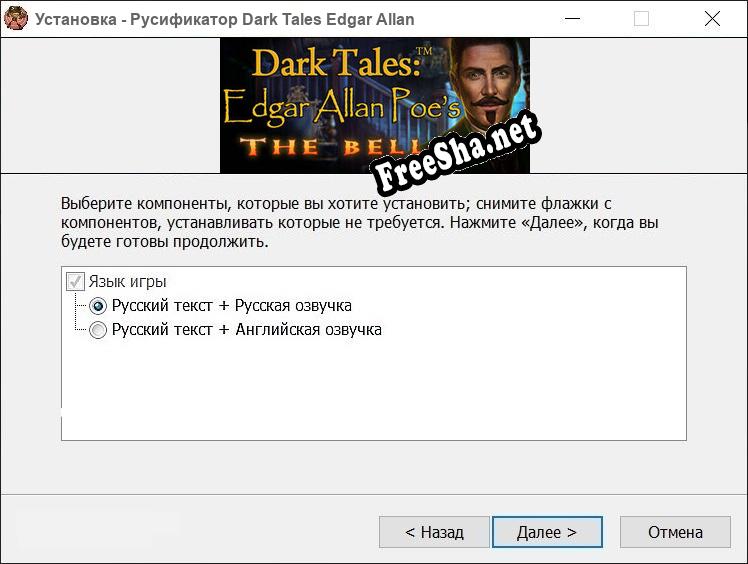Continue with the Далее button
The image size is (748, 564).
click(x=547, y=532)
